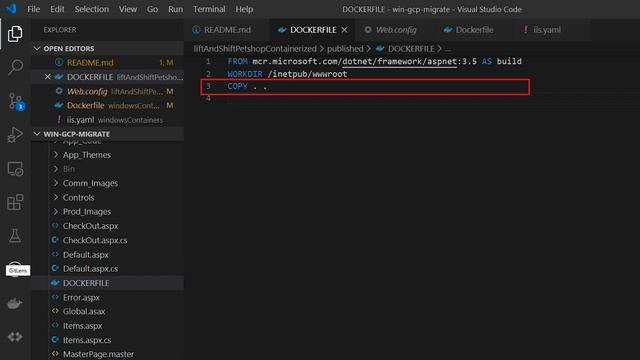Select DOCKERFILE in the file tree
This screenshot has height=360, width=640.
[x=107, y=283]
